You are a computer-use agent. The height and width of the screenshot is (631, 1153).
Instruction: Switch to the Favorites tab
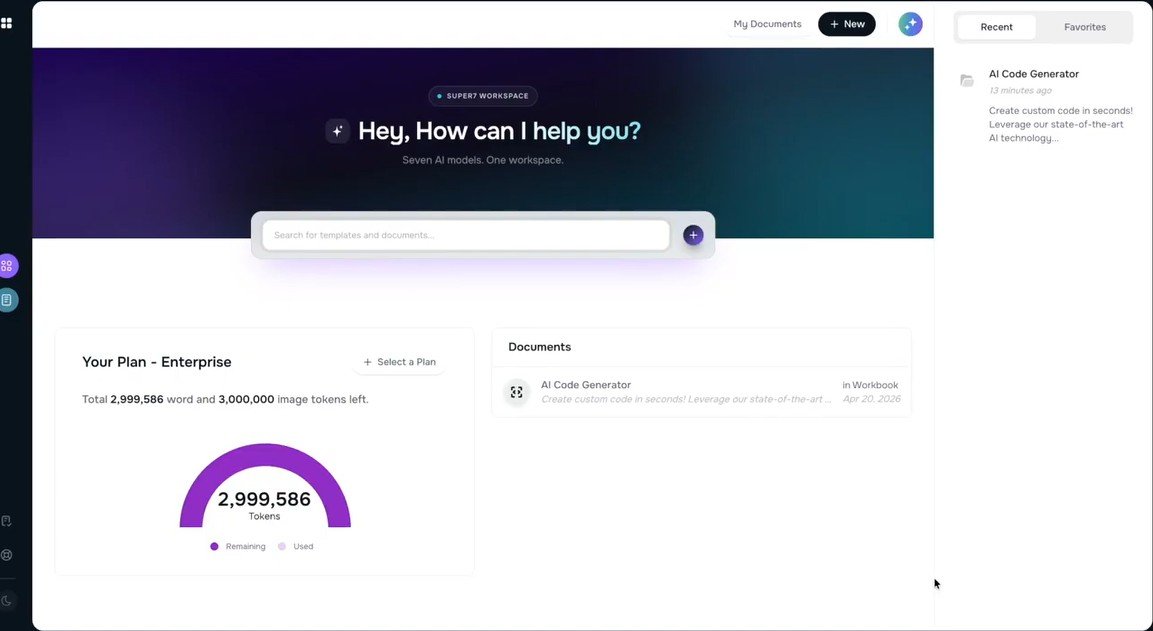[1085, 27]
